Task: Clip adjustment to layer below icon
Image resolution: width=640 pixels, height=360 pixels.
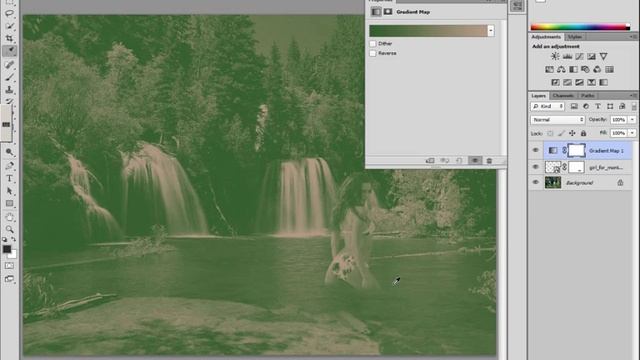Action: pyautogui.click(x=430, y=161)
